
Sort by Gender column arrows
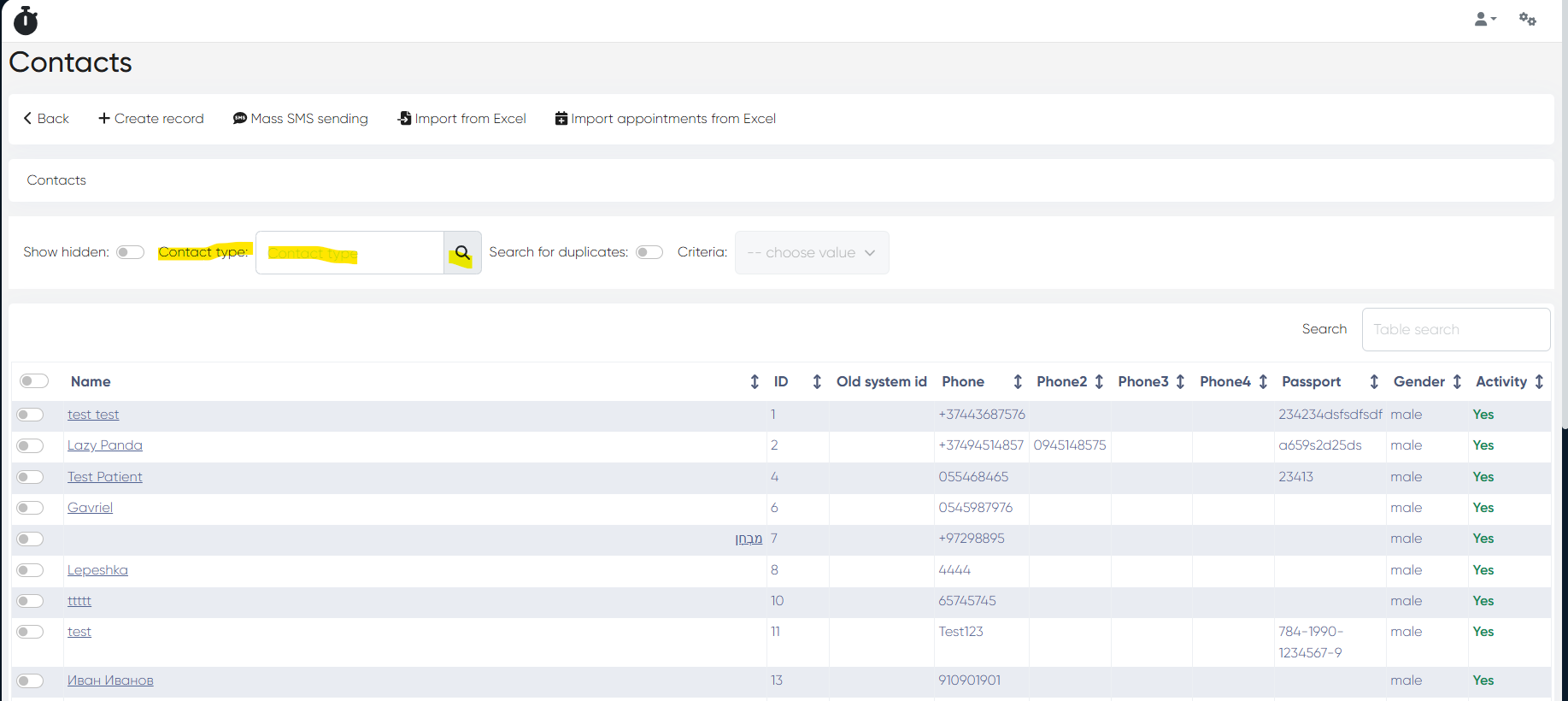(x=1457, y=382)
